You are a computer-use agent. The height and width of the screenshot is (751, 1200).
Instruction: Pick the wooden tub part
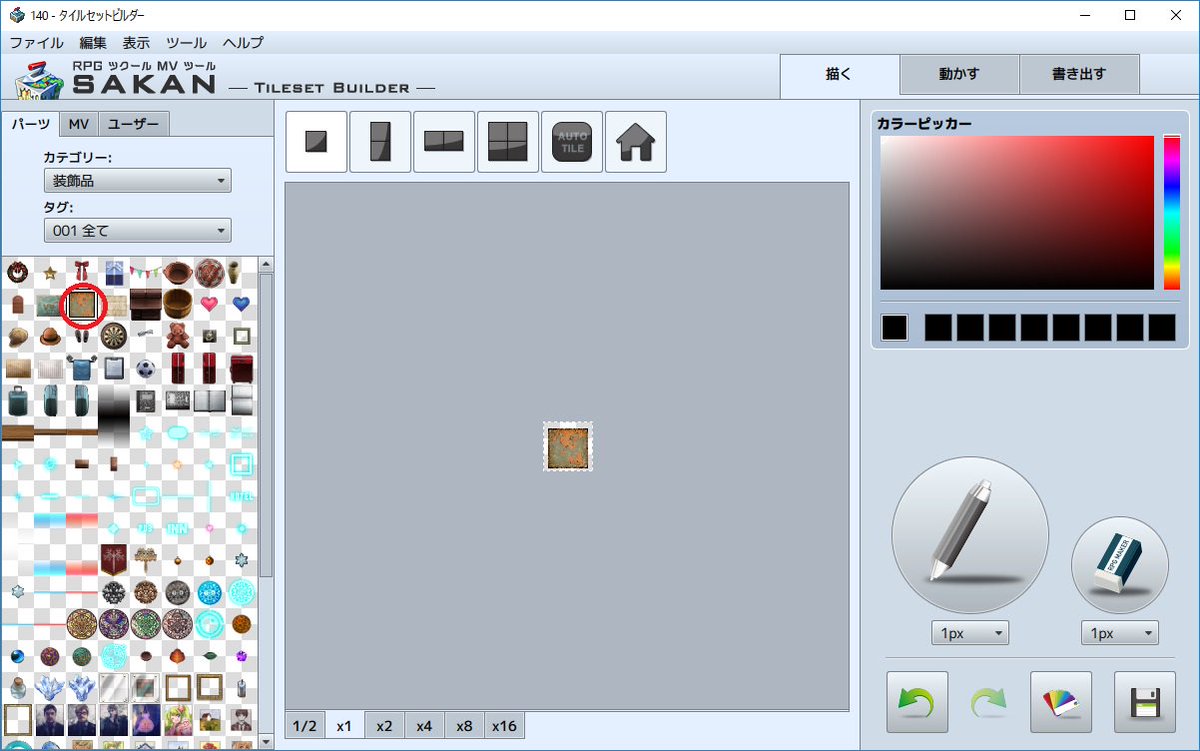178,303
